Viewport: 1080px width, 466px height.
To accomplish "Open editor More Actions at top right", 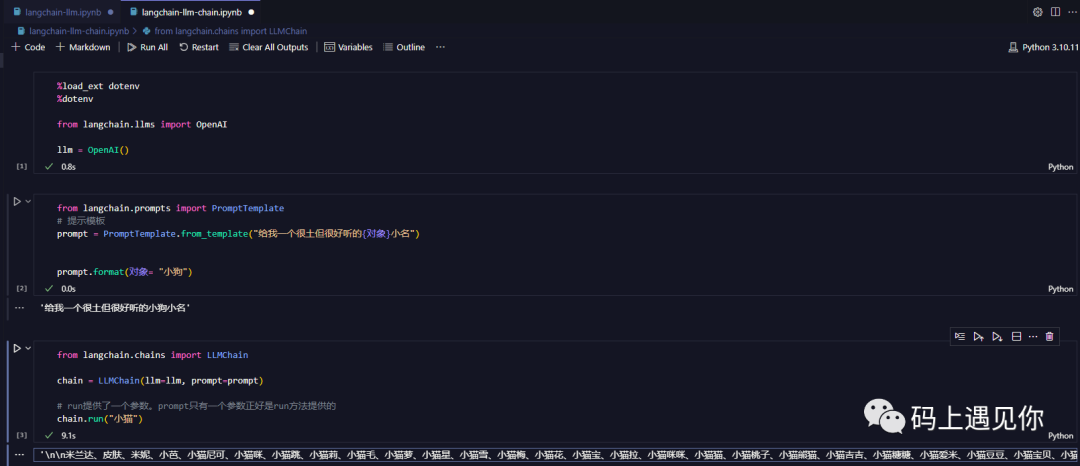I will pyautogui.click(x=1072, y=12).
